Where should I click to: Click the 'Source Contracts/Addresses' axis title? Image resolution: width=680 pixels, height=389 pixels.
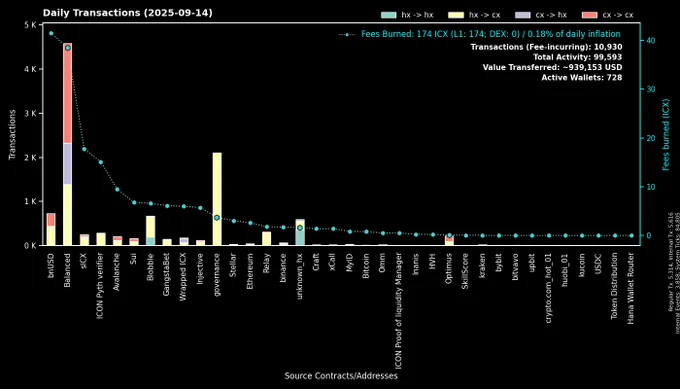point(341,376)
